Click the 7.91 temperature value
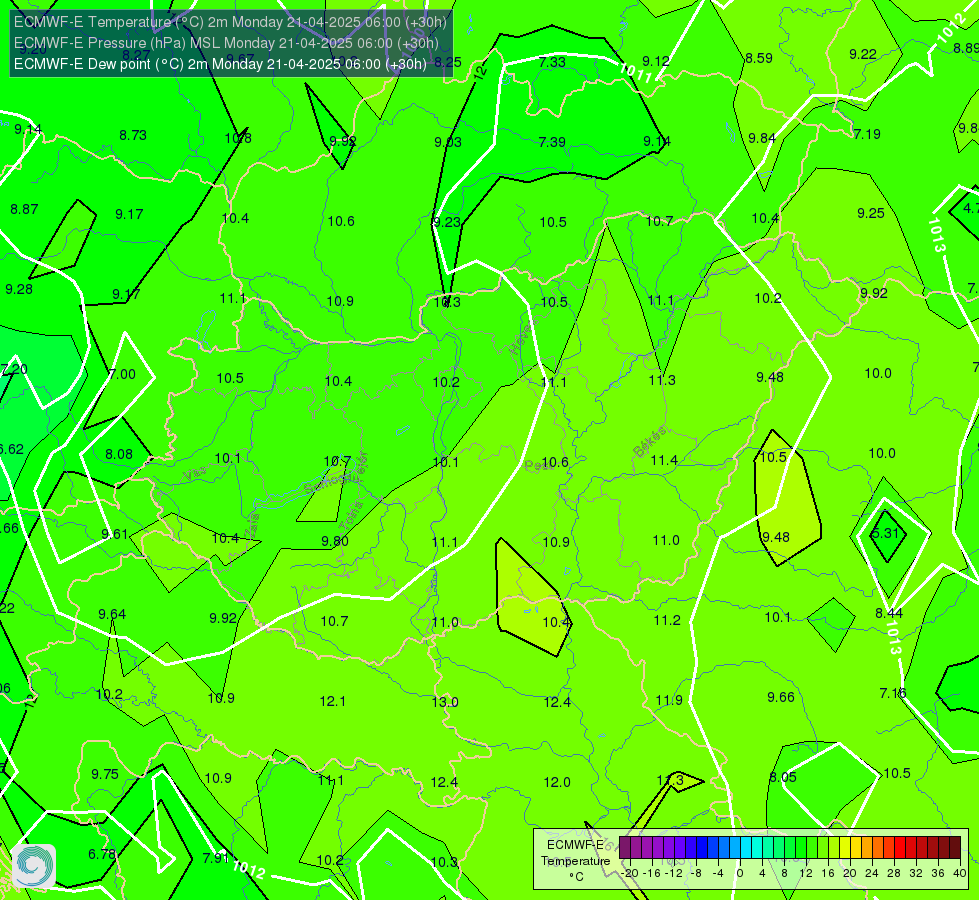 [x=216, y=858]
